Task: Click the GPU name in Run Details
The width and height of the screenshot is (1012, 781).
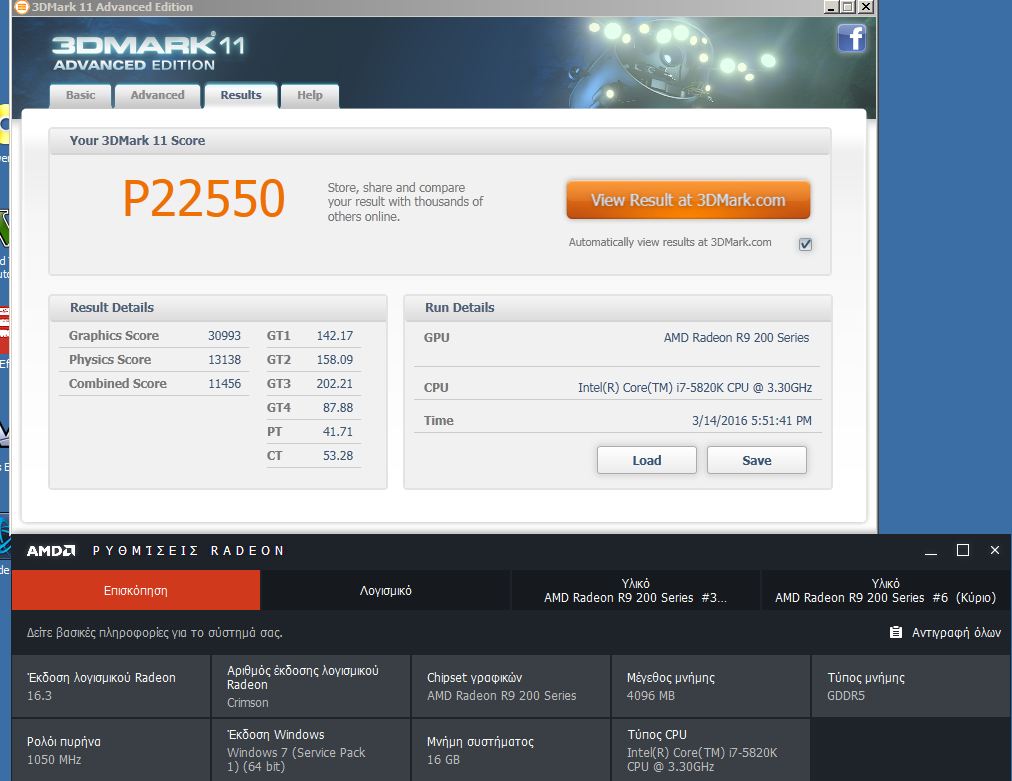Action: coord(736,338)
